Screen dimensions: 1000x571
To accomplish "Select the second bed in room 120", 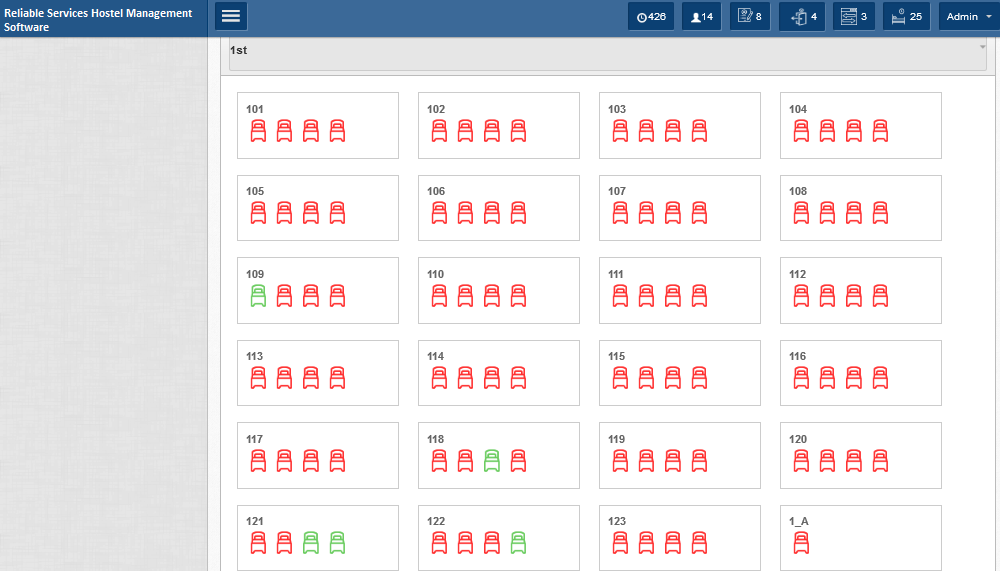I will [827, 461].
